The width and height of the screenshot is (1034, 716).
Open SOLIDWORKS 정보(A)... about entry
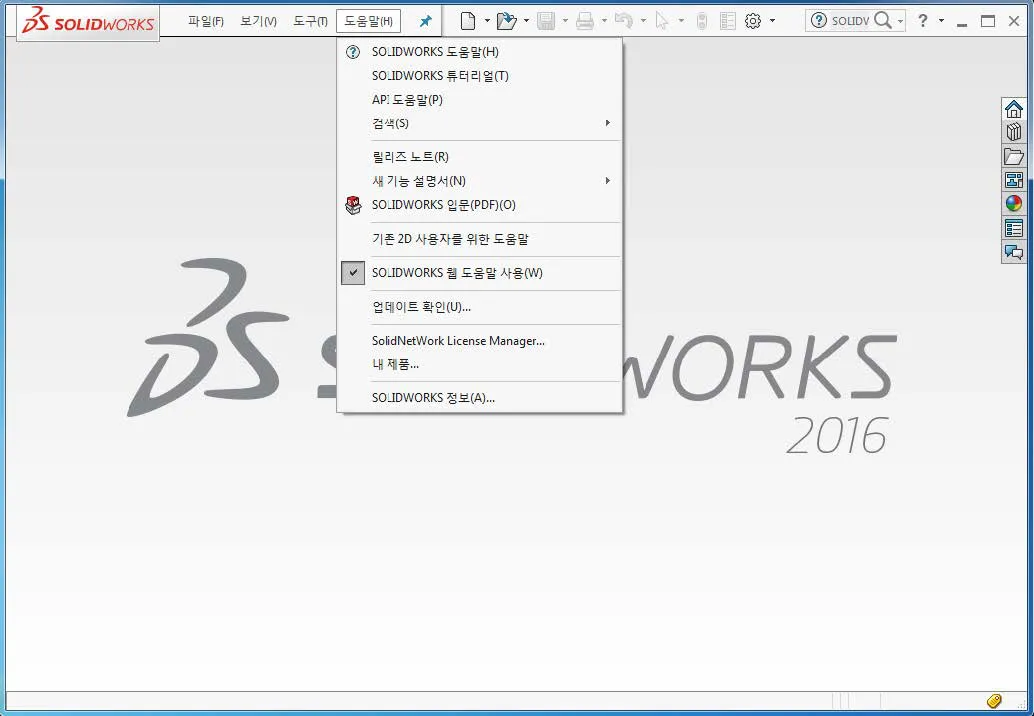[480, 398]
